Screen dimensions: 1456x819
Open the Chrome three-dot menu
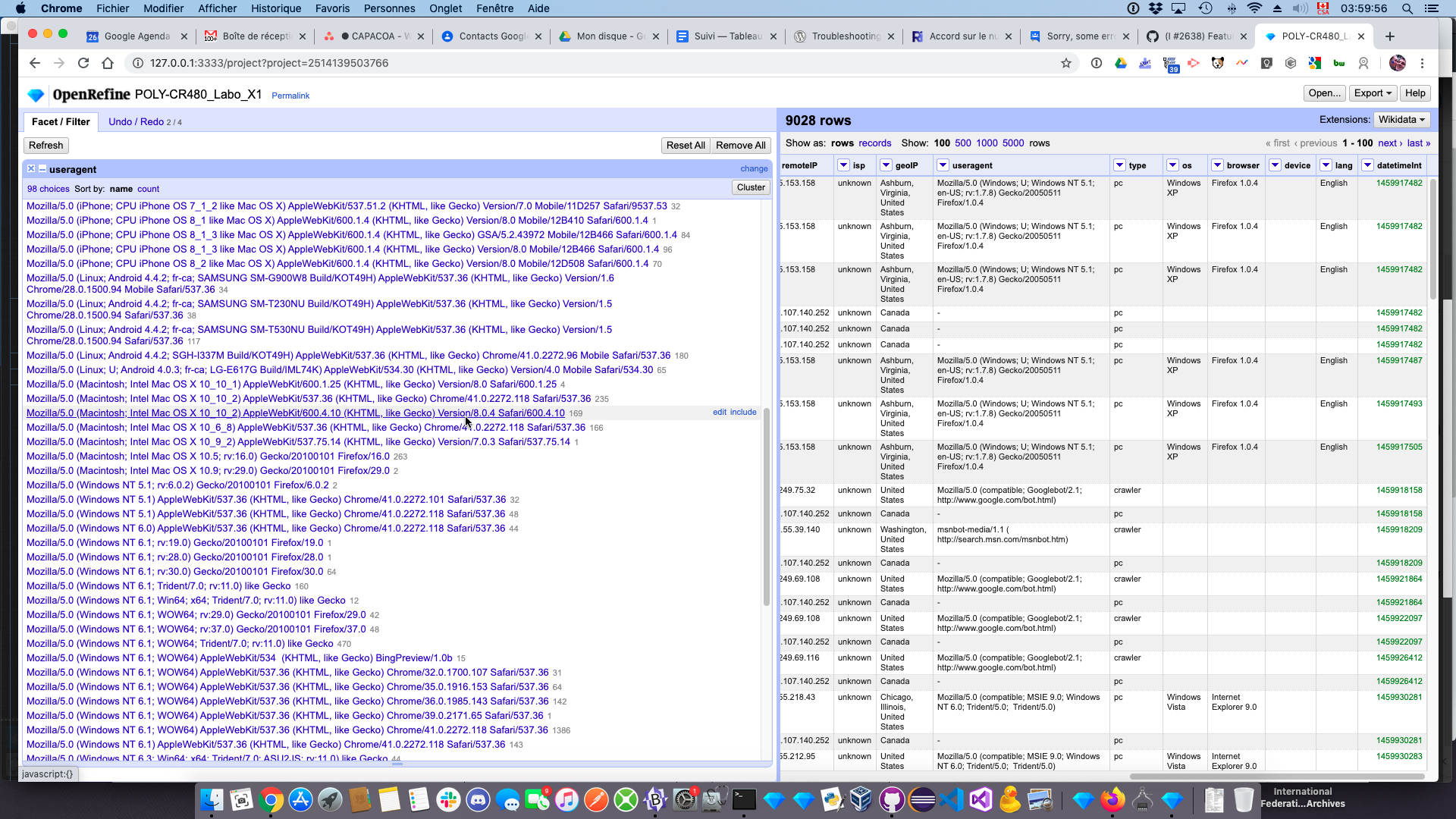click(x=1422, y=63)
